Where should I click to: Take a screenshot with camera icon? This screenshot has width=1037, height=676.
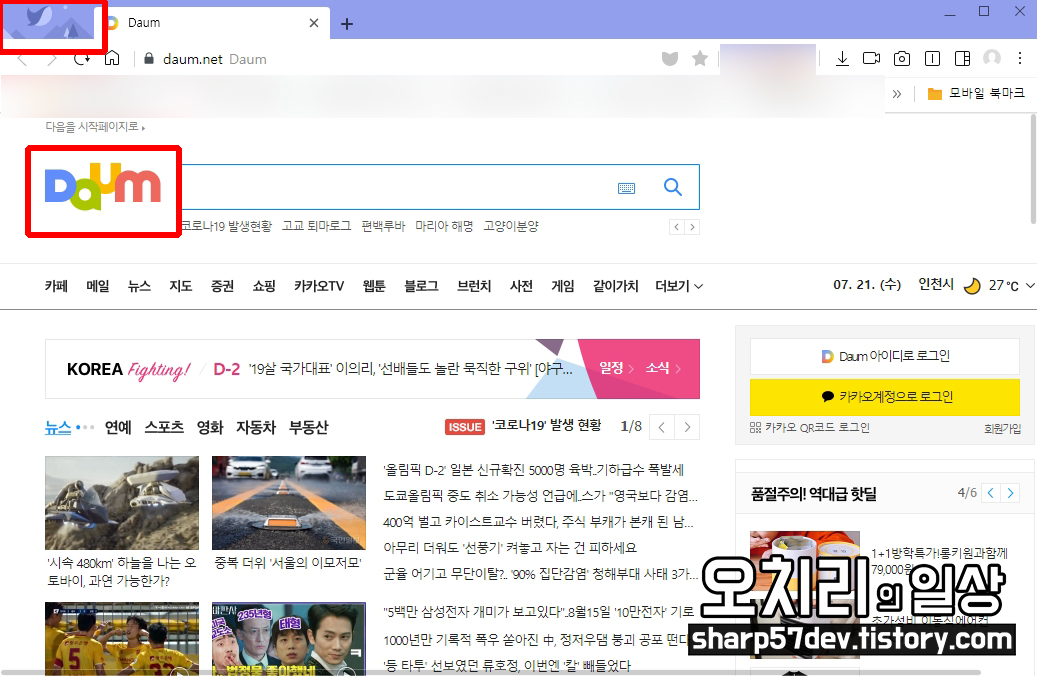pyautogui.click(x=901, y=59)
